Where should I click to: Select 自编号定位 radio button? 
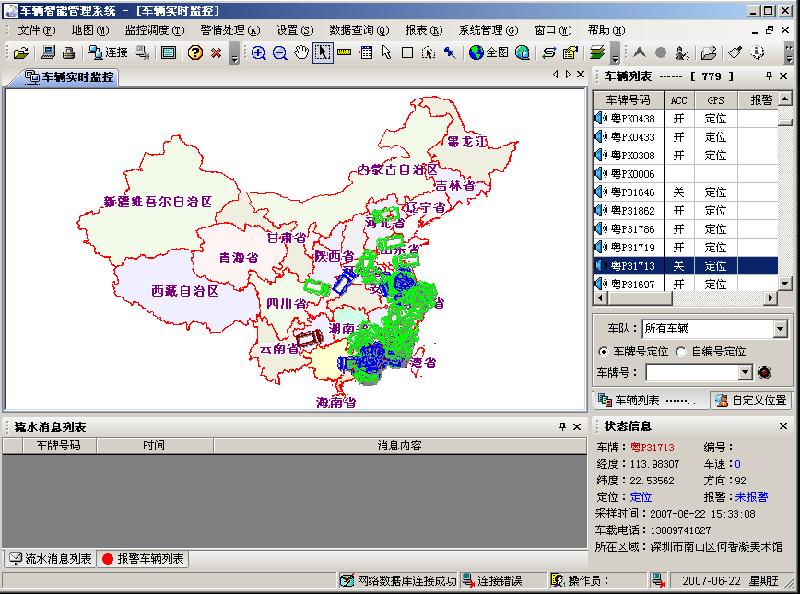[681, 351]
